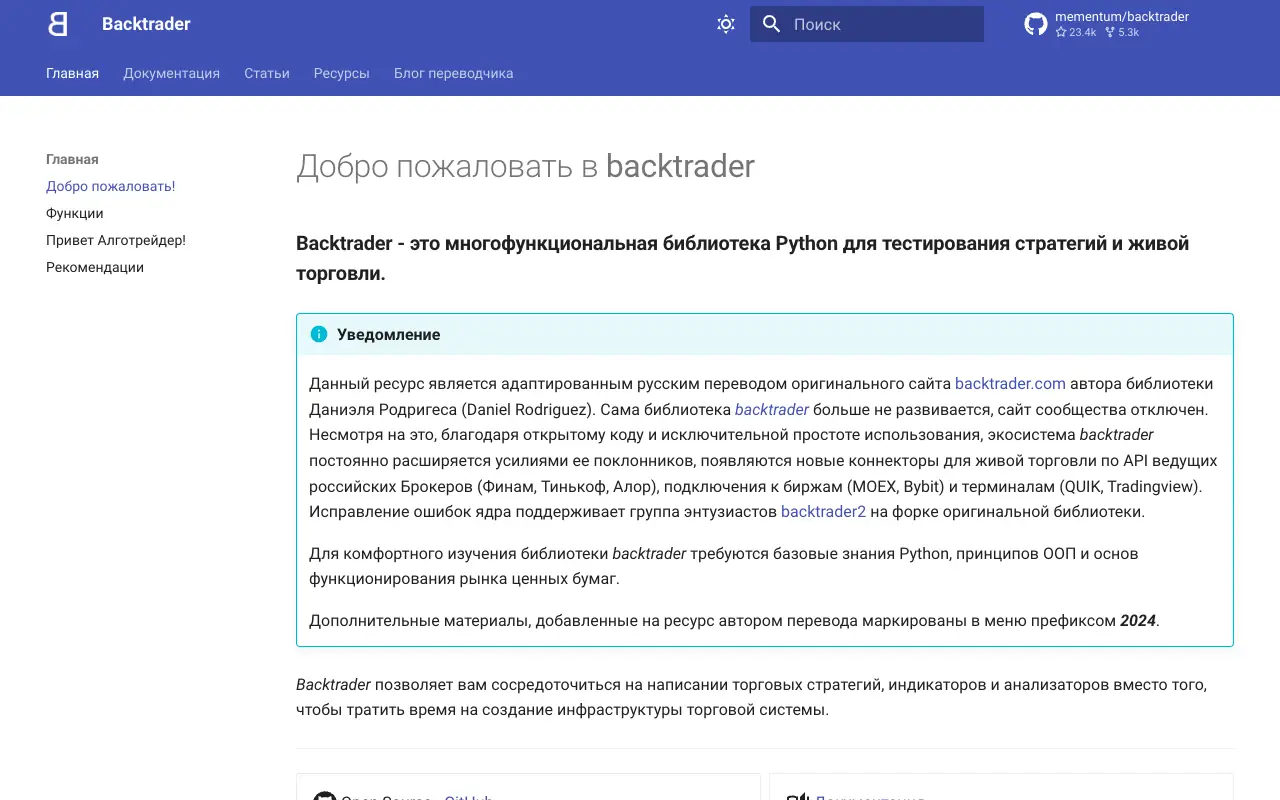Click the info icon beside Уведомление
This screenshot has height=800, width=1280.
click(x=319, y=334)
